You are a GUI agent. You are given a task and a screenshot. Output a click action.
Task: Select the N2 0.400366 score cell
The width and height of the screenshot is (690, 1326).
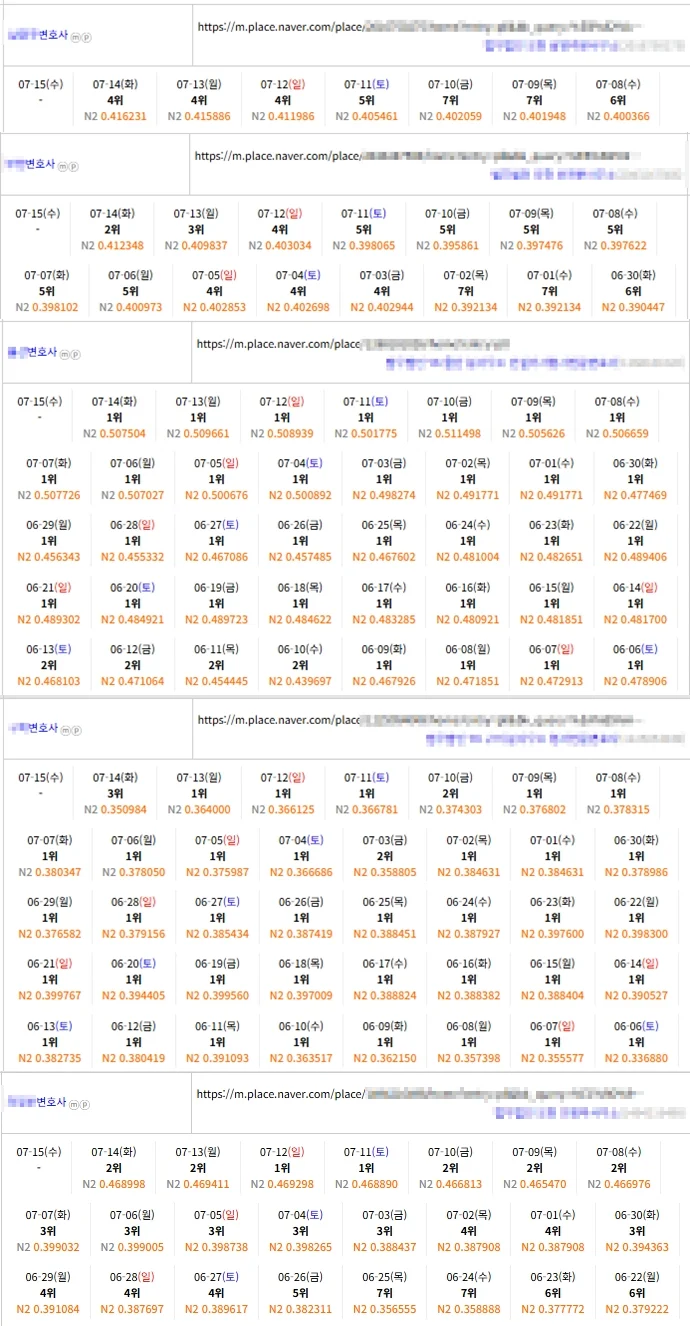pyautogui.click(x=618, y=116)
